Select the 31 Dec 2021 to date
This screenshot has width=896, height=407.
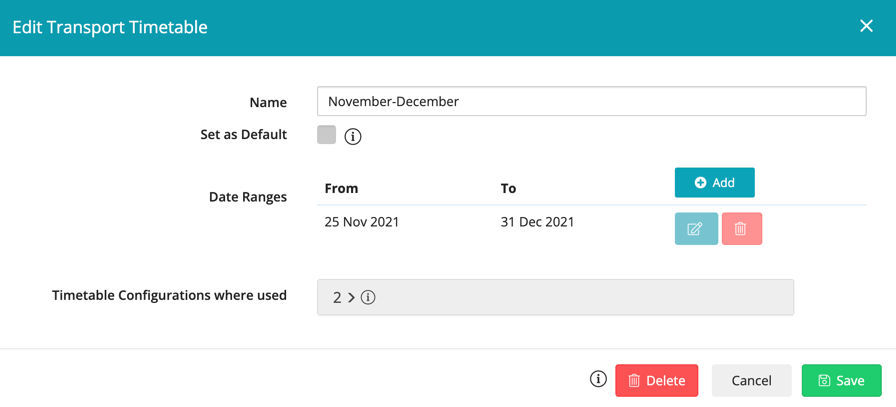point(537,222)
